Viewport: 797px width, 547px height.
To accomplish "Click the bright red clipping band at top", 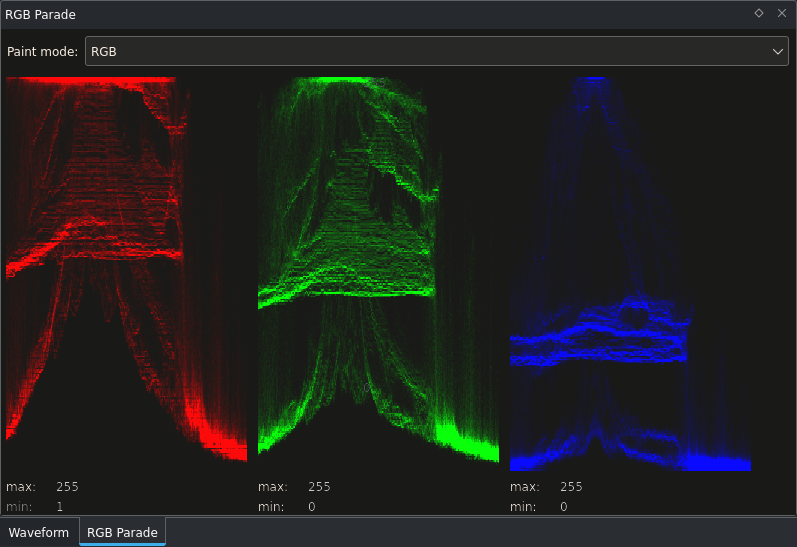I will [x=90, y=80].
